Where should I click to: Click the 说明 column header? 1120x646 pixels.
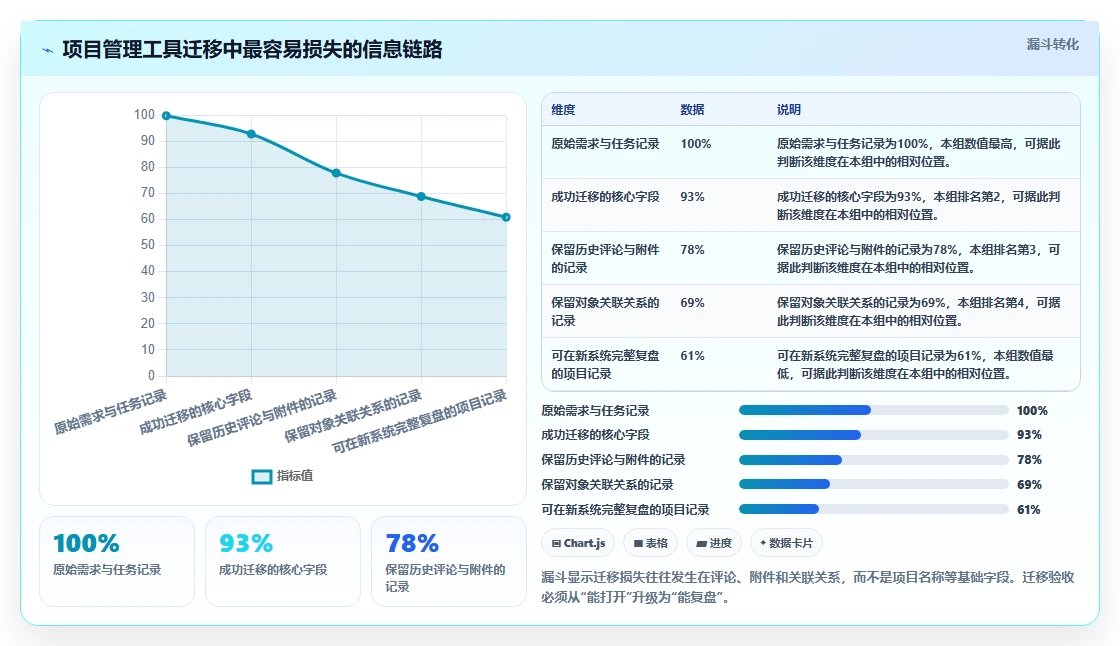[789, 110]
